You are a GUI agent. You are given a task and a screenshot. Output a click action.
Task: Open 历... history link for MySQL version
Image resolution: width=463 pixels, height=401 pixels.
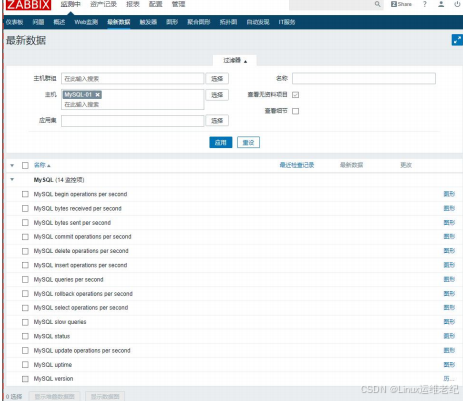pyautogui.click(x=449, y=379)
